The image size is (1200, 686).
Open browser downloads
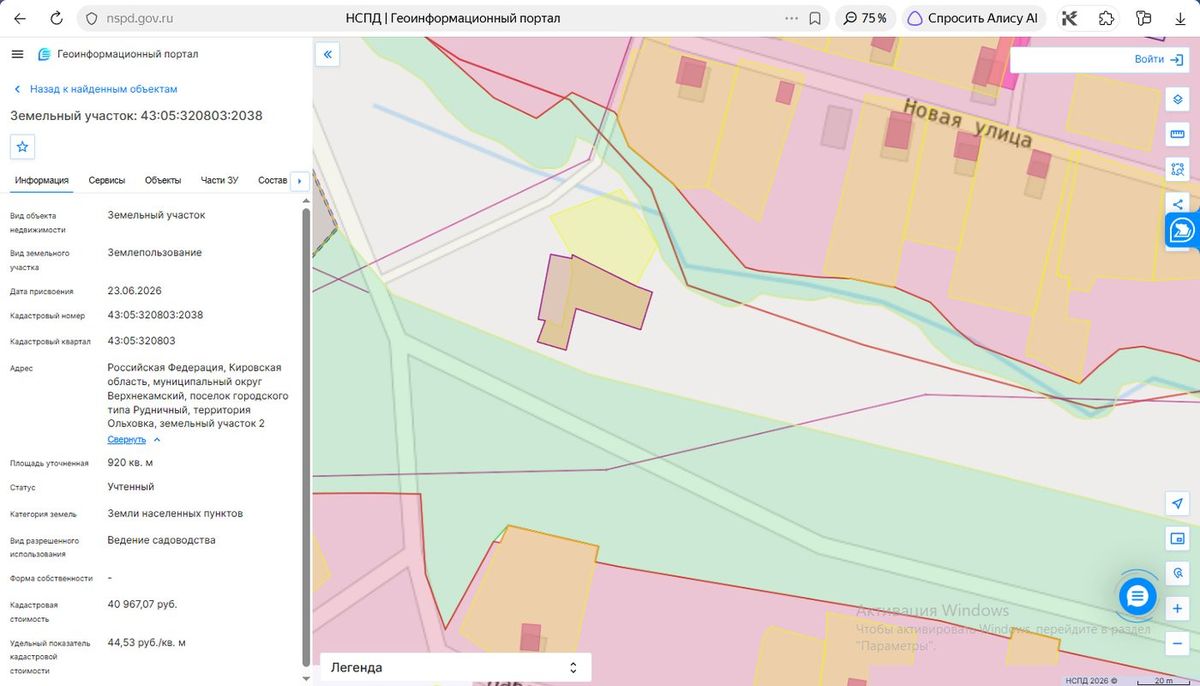click(x=1181, y=18)
